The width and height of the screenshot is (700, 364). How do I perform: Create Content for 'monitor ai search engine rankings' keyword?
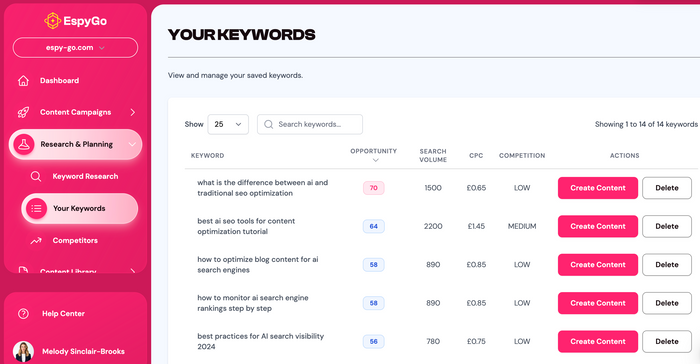coord(598,303)
